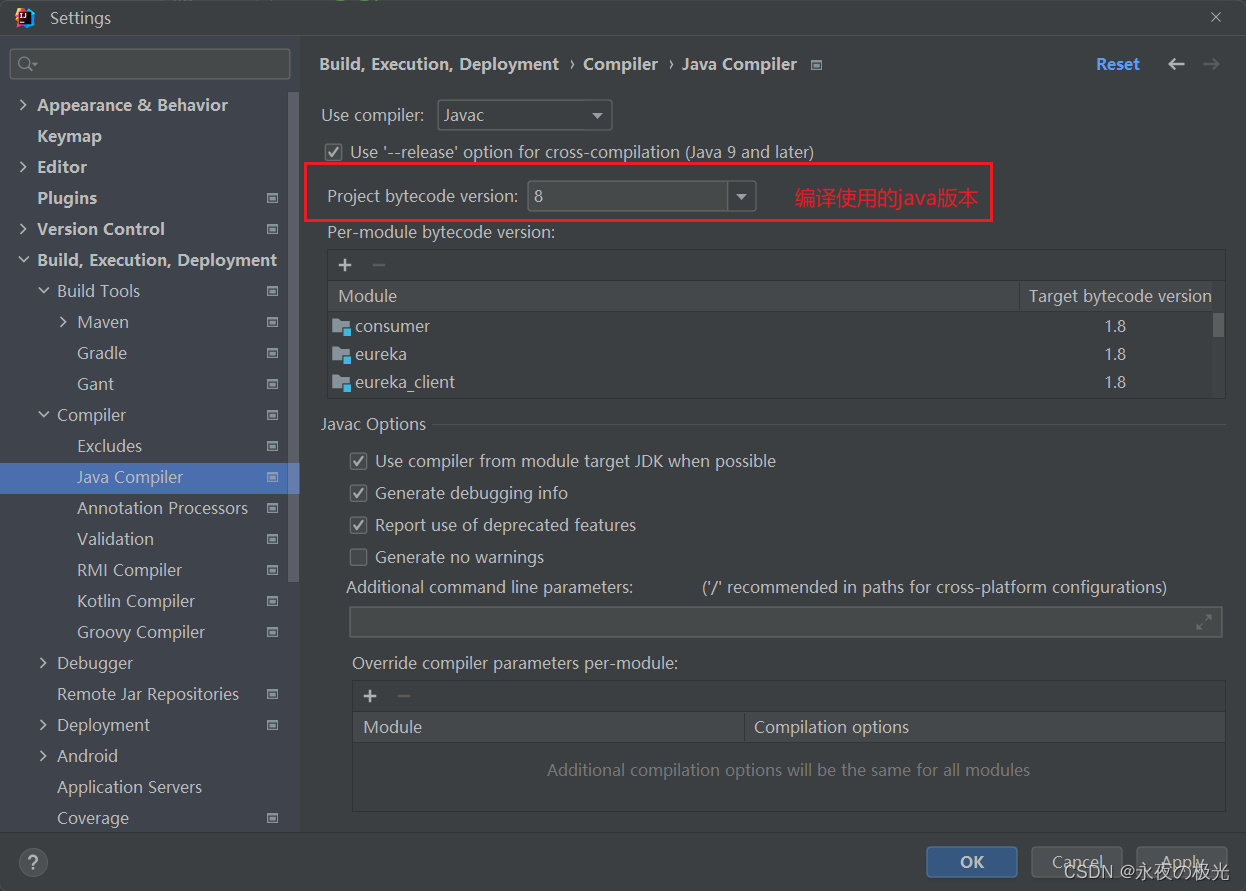Image resolution: width=1246 pixels, height=891 pixels.
Task: Open Annotation Processors settings
Action: pyautogui.click(x=162, y=508)
